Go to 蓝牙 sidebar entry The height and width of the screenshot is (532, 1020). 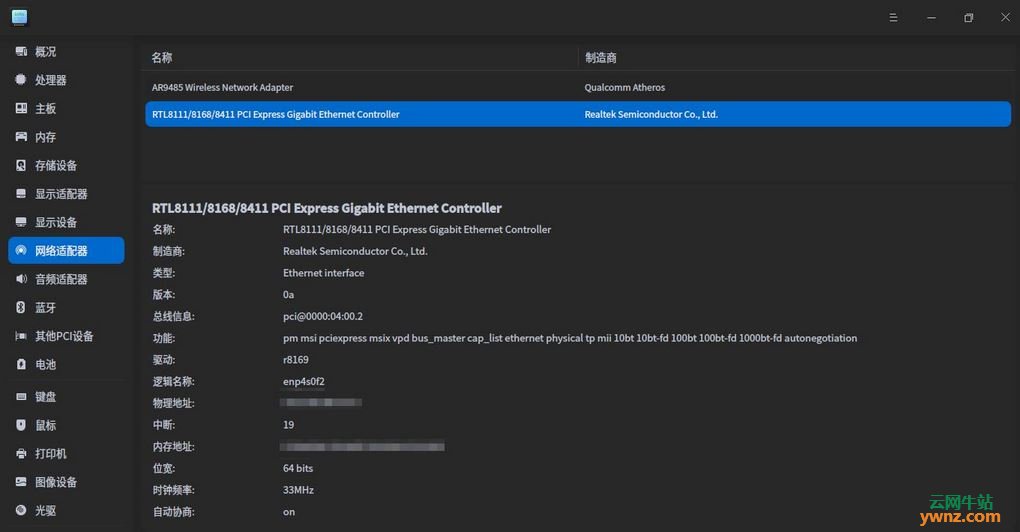[66, 308]
